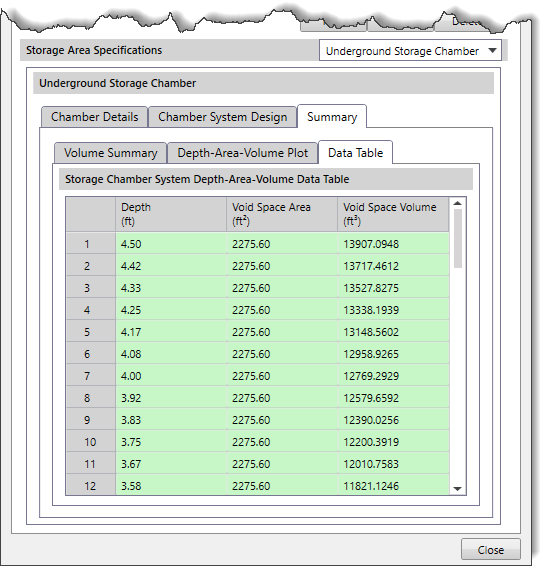This screenshot has height=566, width=546.
Task: Click depth cell 4.17
Action: [171, 332]
